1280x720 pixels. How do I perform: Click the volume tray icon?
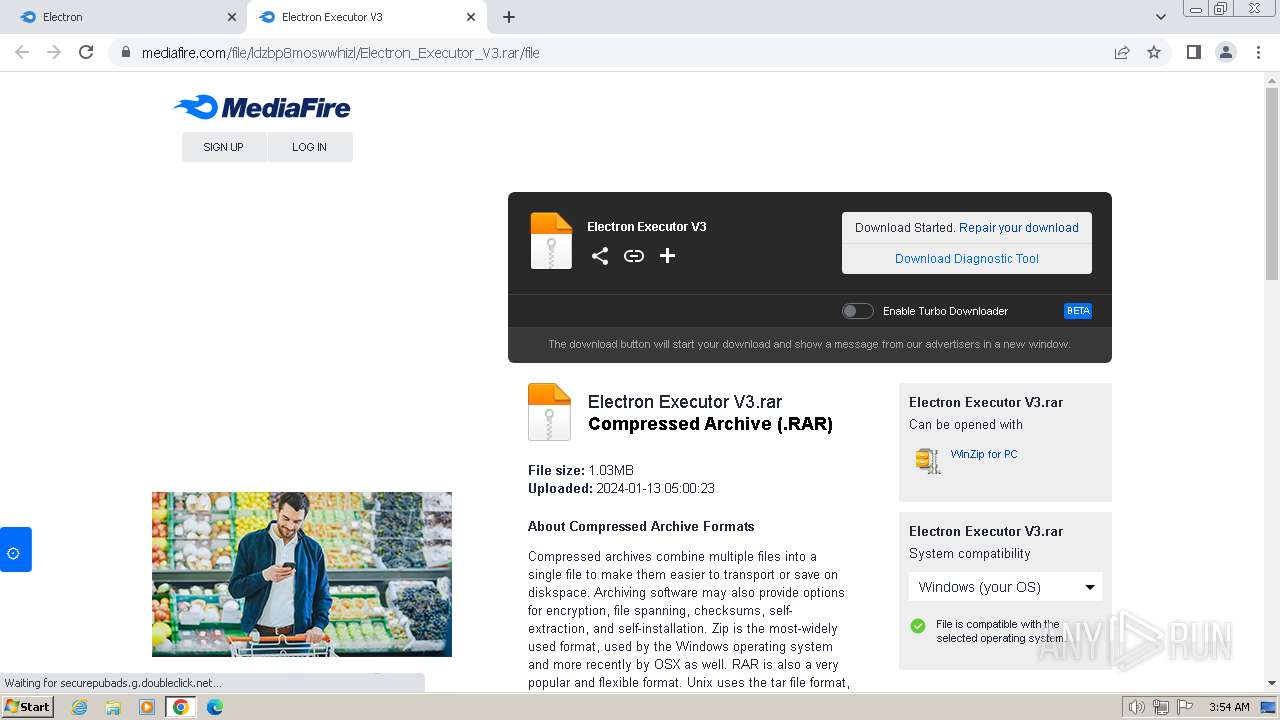pos(1136,707)
